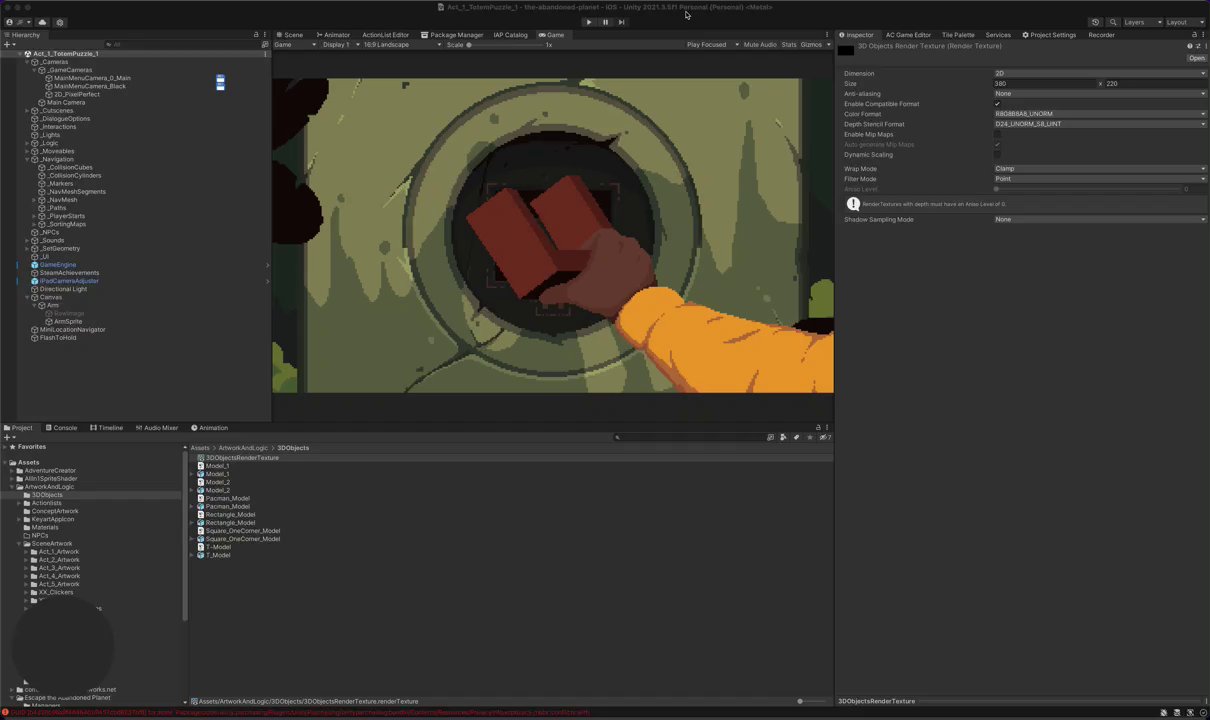This screenshot has width=1210, height=720.
Task: Toggle Enable Compatible Format checkbox
Action: [997, 104]
